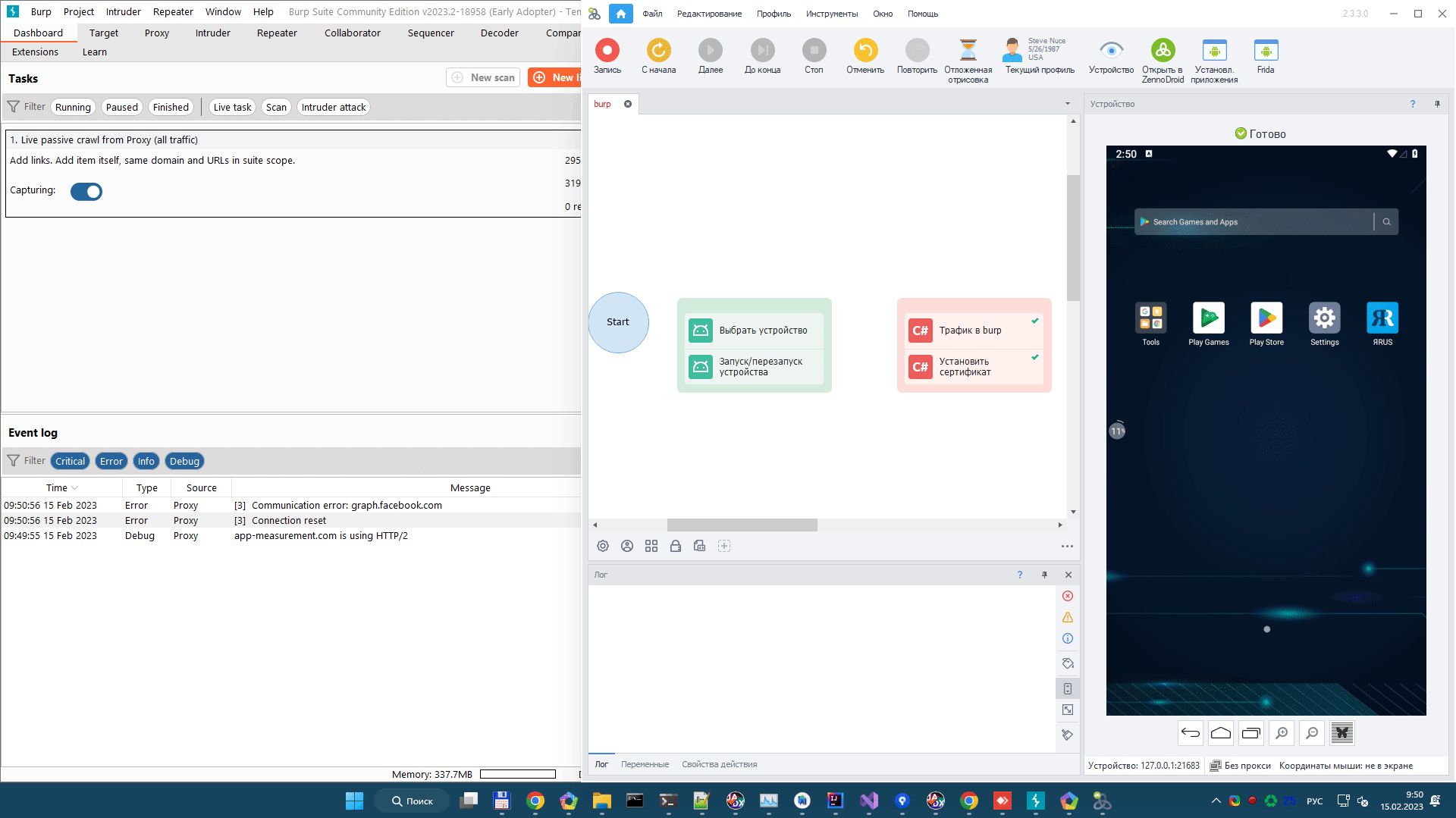Toggle info filter in Лог panel

pyautogui.click(x=1068, y=638)
